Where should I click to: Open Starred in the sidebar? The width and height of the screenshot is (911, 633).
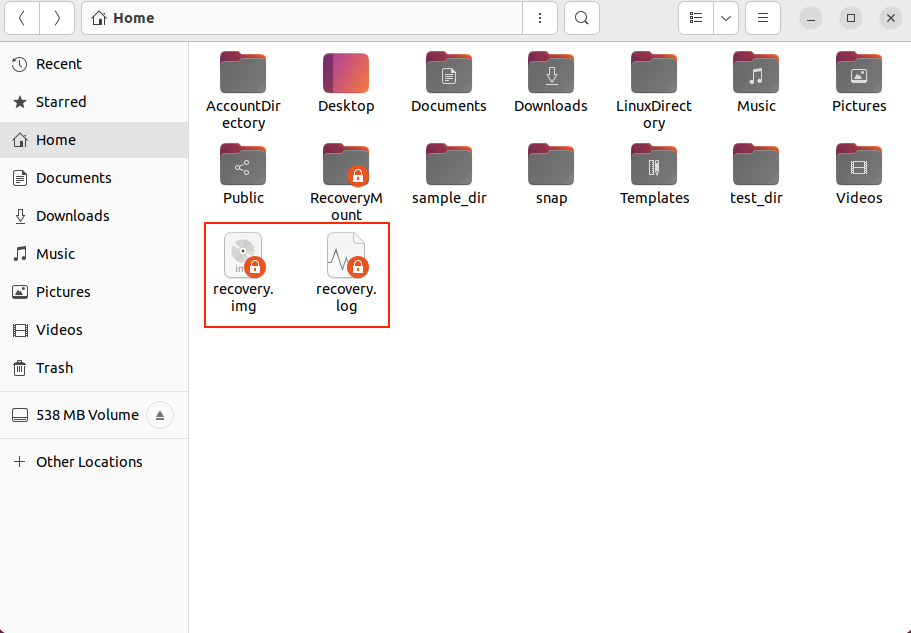point(94,102)
